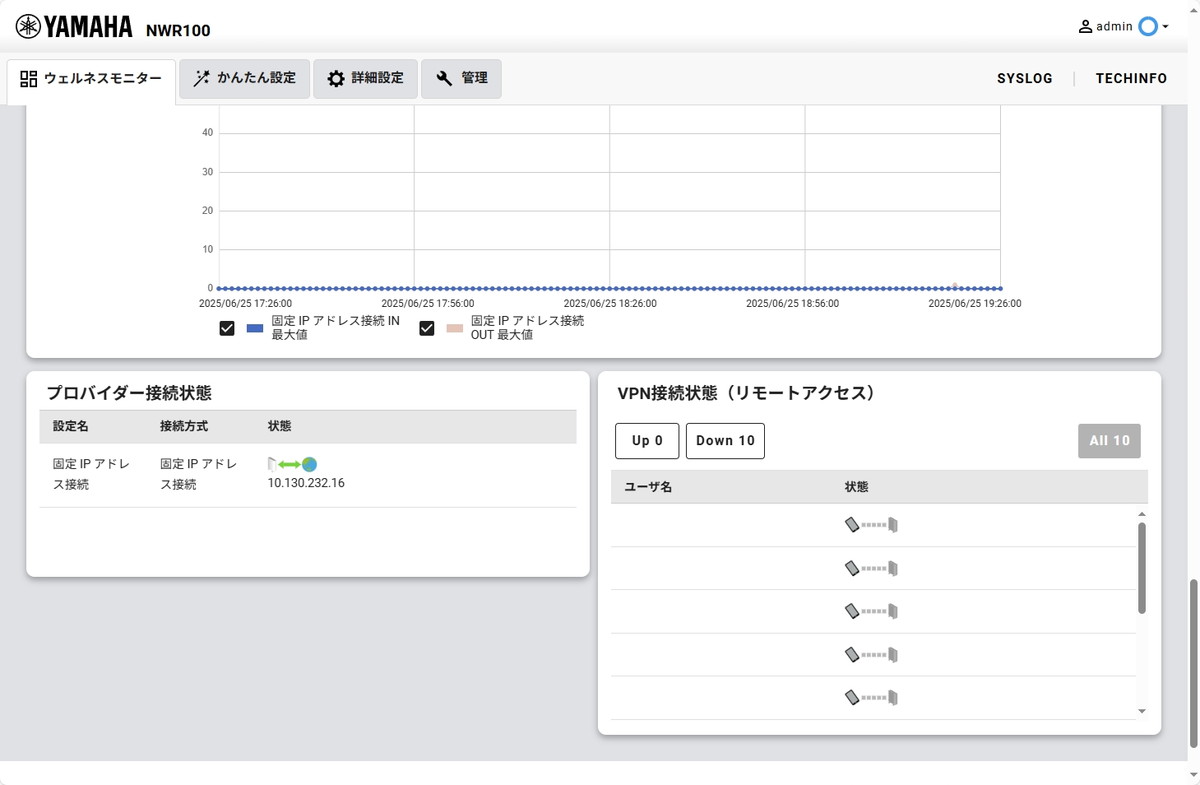Screen dimensions: 1200x785
Task: Open the SYSLOG link
Action: pyautogui.click(x=1025, y=78)
